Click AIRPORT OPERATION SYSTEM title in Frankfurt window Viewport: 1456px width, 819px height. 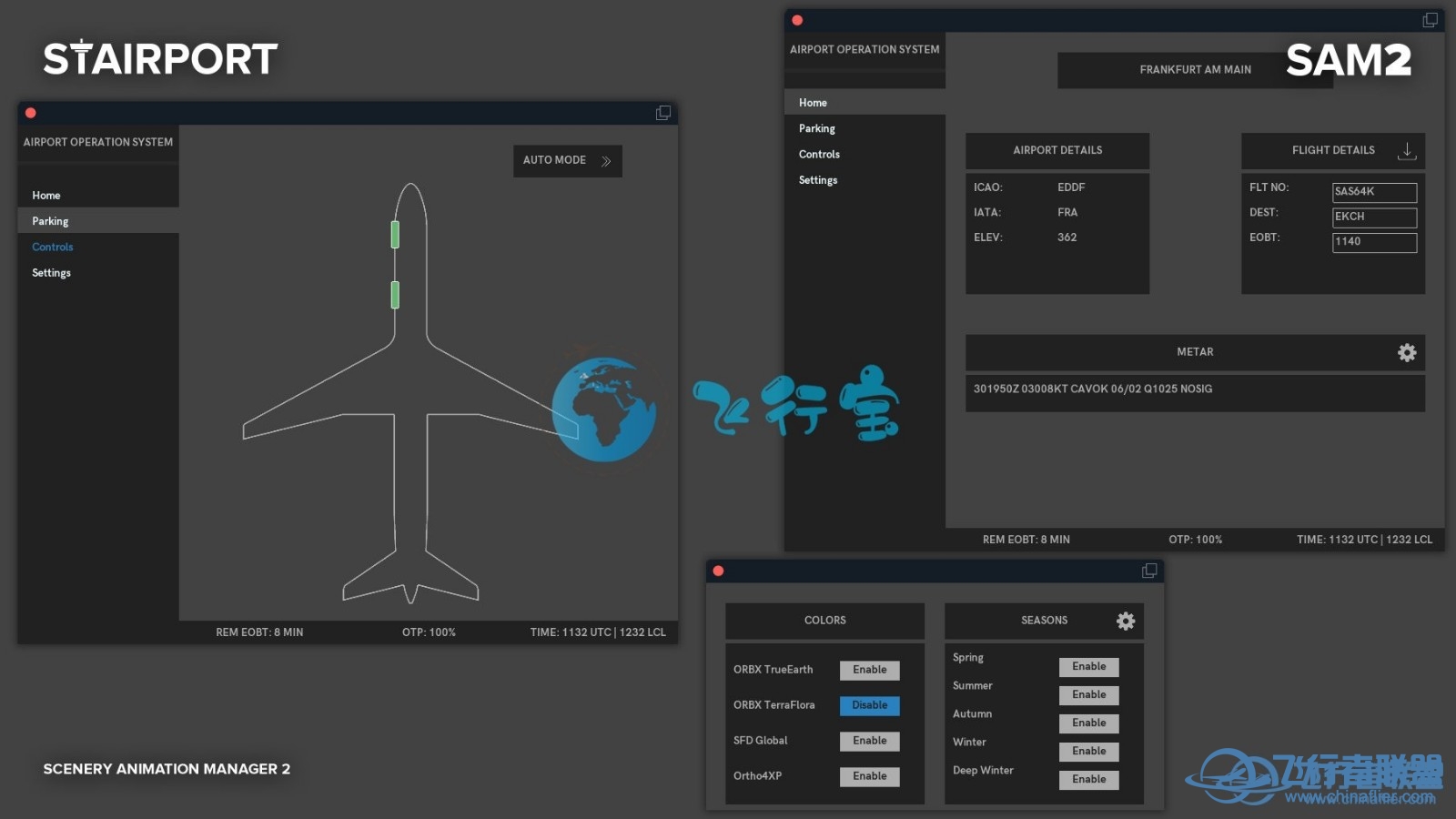pos(864,50)
